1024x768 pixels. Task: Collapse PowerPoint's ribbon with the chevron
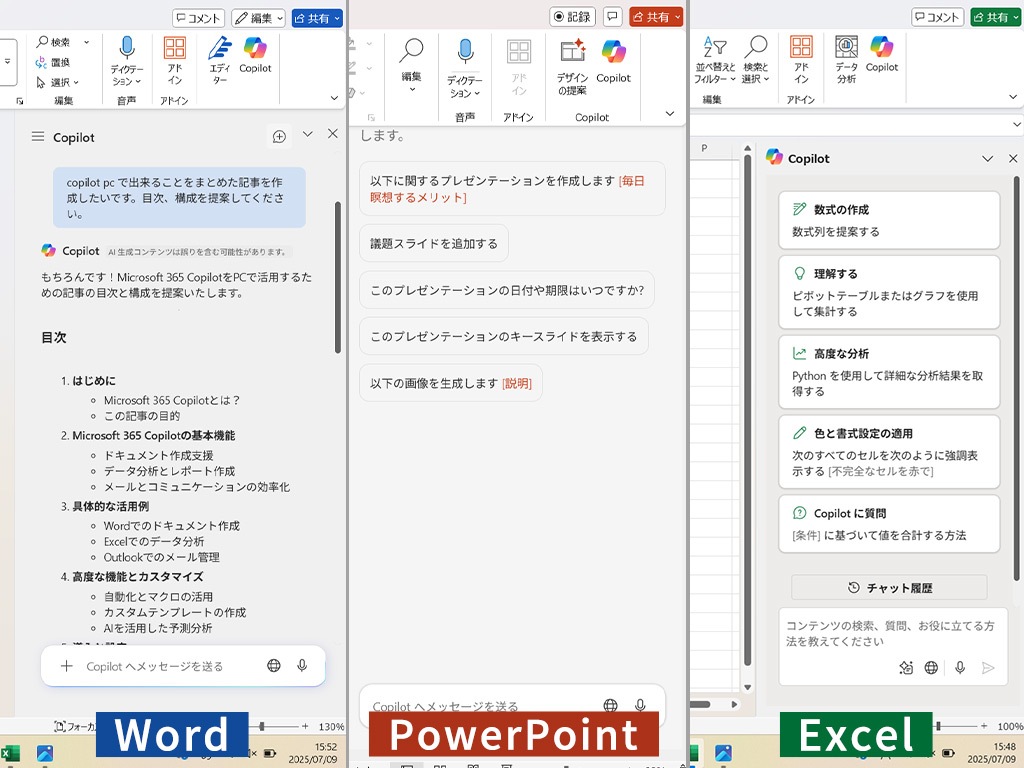[x=669, y=114]
